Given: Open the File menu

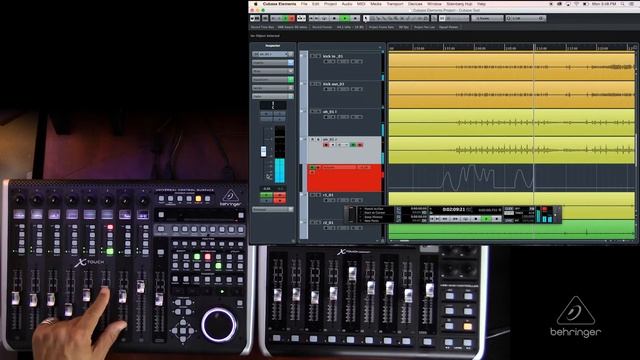Looking at the screenshot, I should (304, 4).
